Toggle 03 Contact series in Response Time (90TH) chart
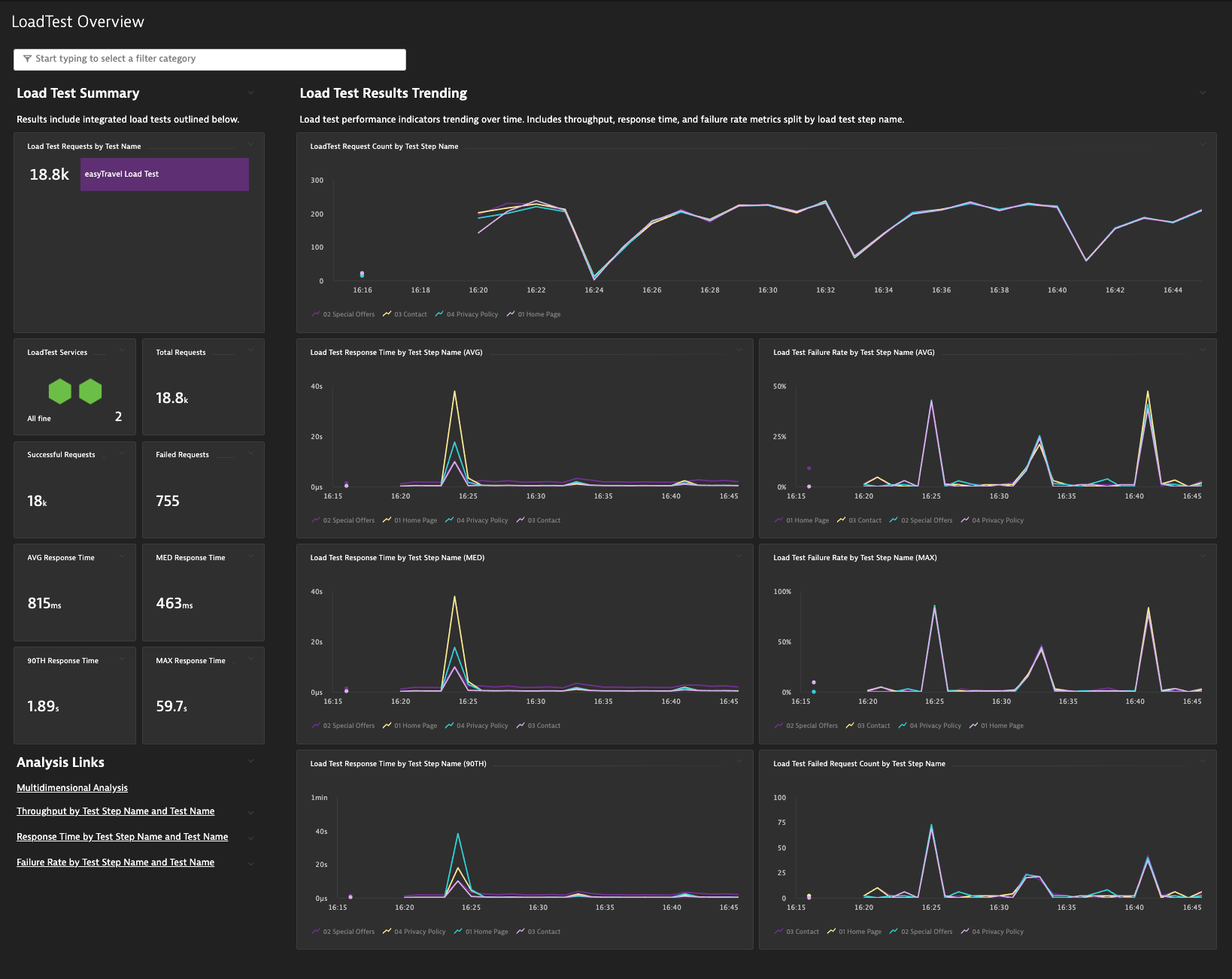 point(539,932)
